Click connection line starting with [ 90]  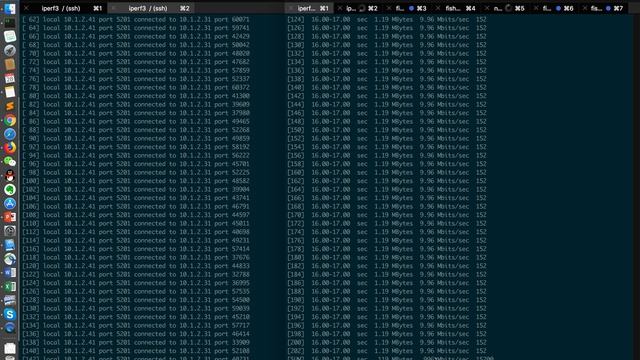pyautogui.click(x=136, y=138)
